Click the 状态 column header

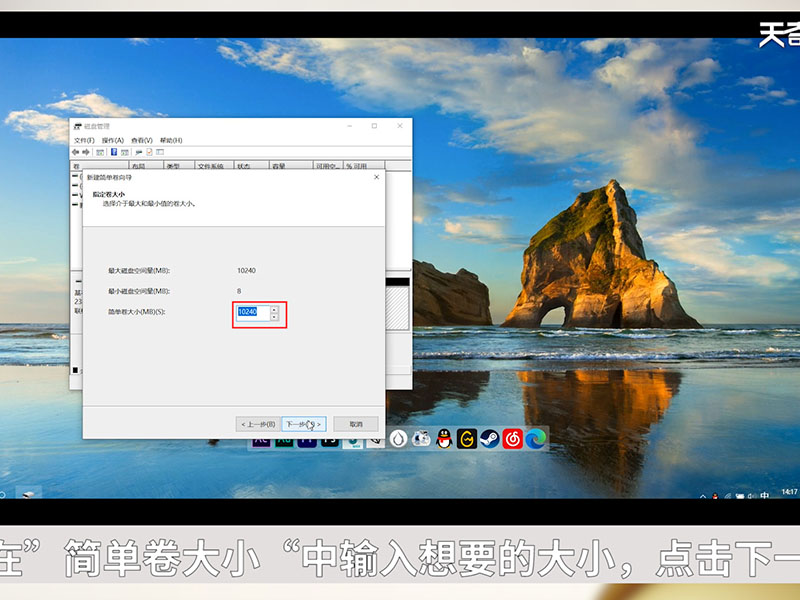click(x=252, y=166)
